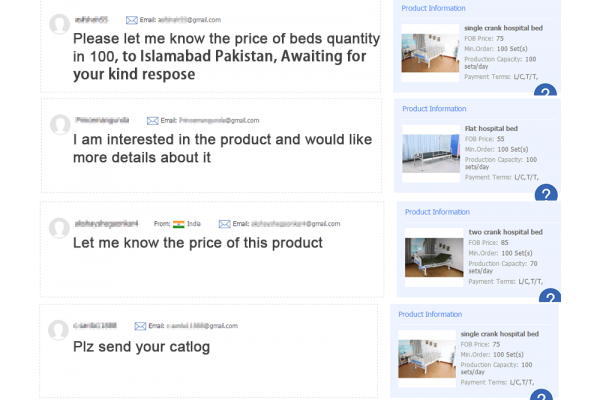Click the help icon in the two crank hospital bed panel
Image resolution: width=600 pixels, height=400 pixels.
tap(550, 299)
